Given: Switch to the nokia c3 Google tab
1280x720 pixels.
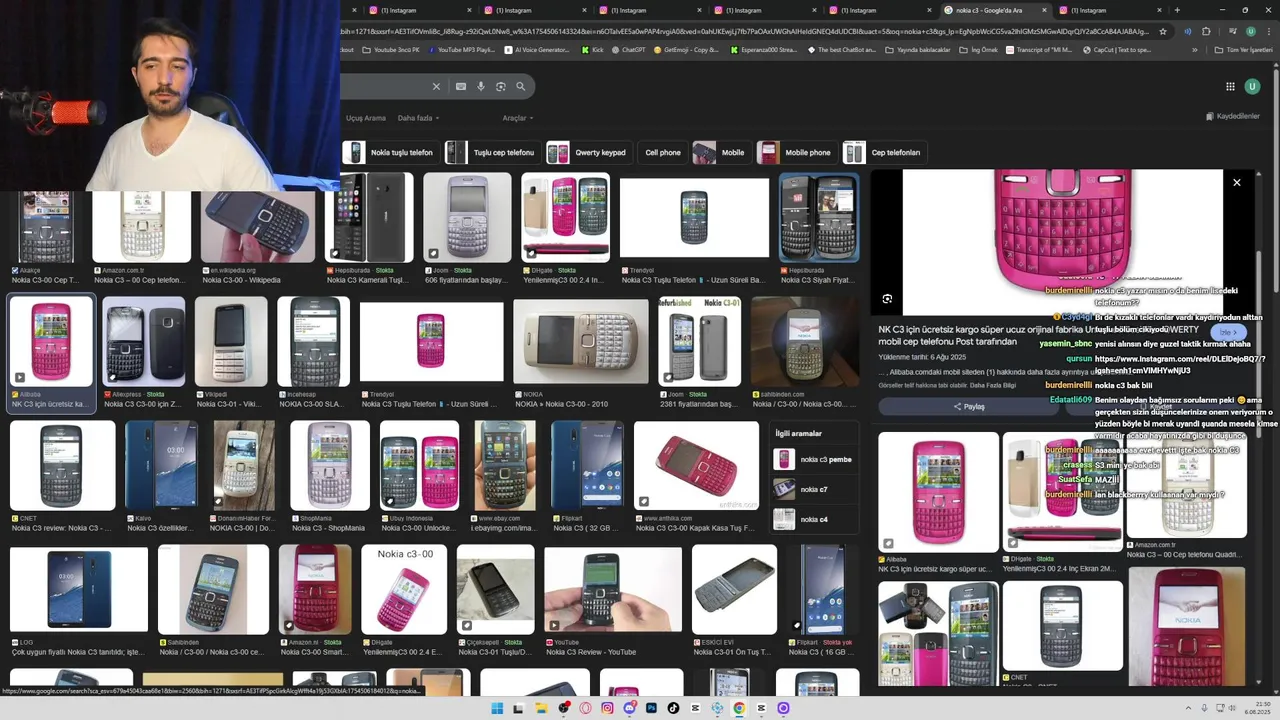Looking at the screenshot, I should click(995, 10).
